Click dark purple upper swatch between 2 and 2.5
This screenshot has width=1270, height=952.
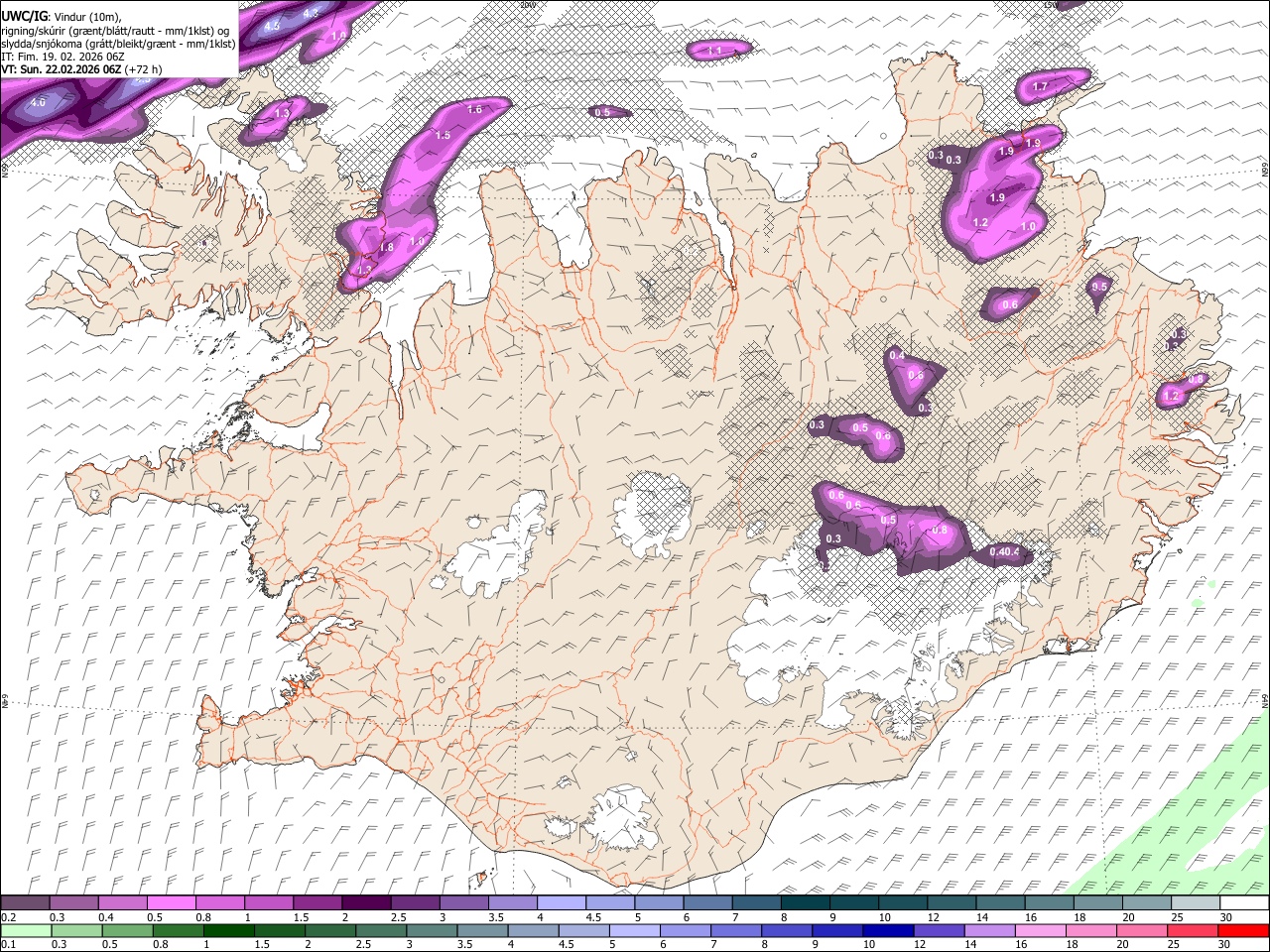366,903
